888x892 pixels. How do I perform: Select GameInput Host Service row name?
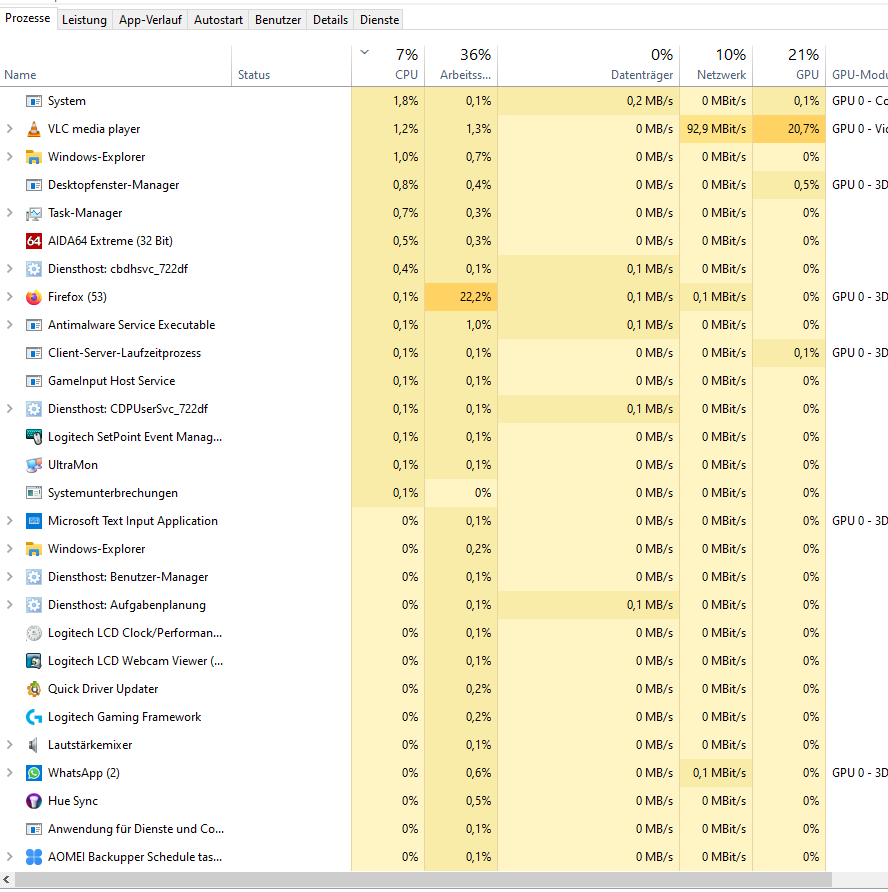111,381
